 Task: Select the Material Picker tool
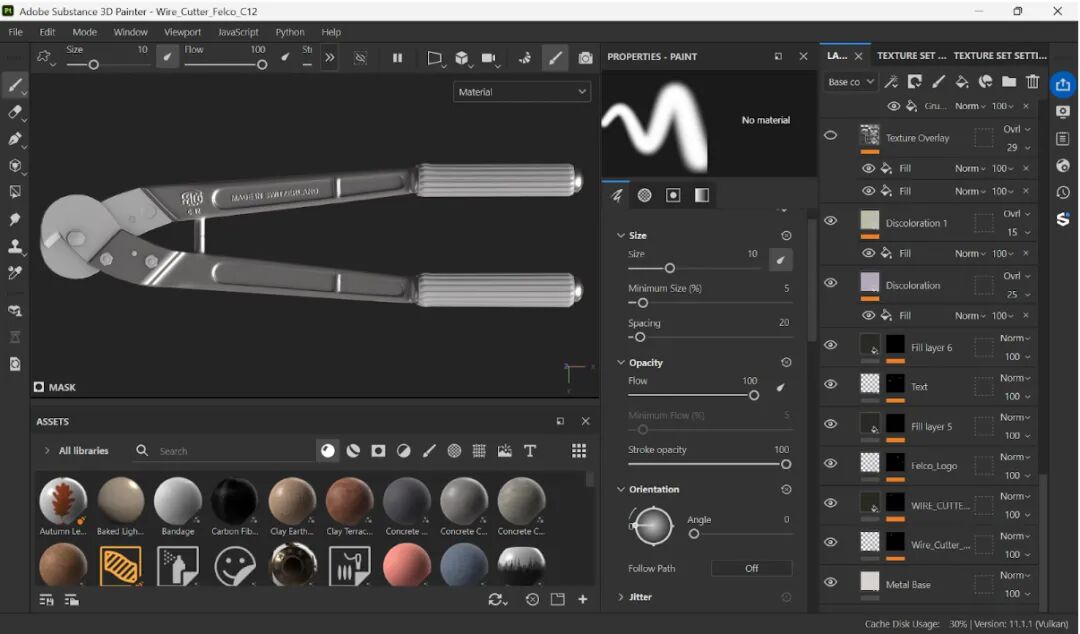[x=14, y=273]
